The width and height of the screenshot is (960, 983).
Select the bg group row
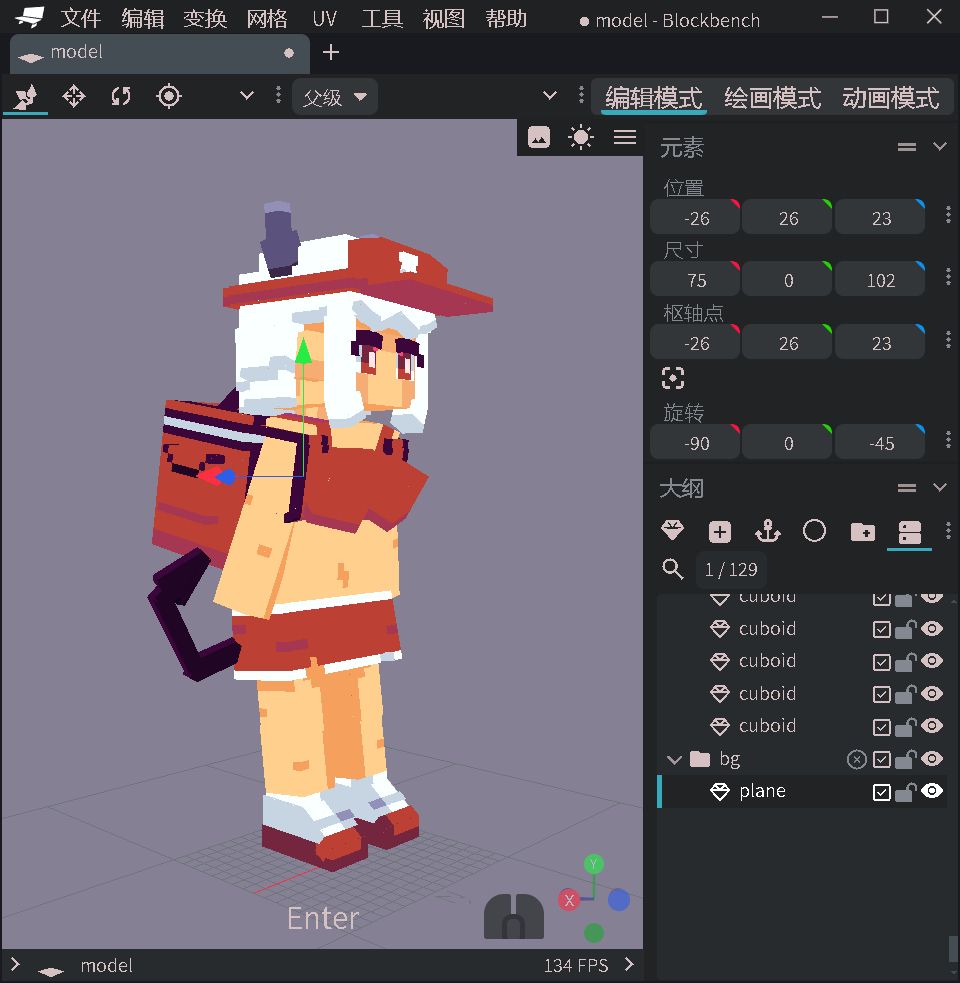[x=803, y=759]
